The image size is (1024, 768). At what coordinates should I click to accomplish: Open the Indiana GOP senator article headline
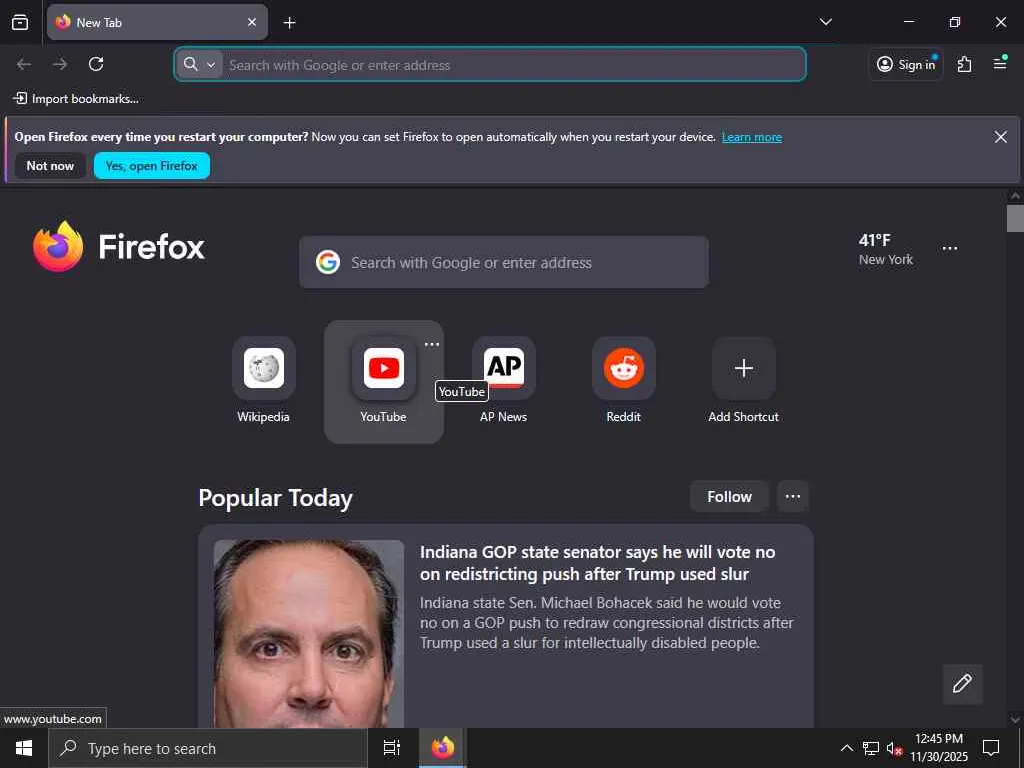[x=598, y=563]
